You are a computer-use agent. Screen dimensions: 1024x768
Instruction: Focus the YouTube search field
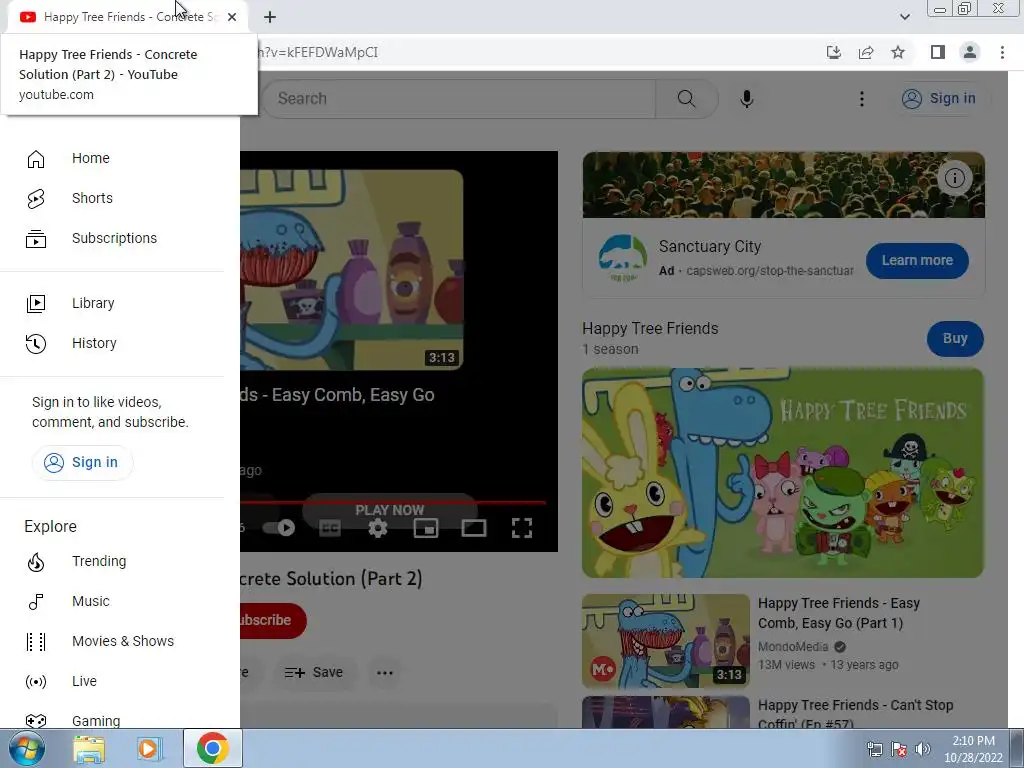tap(459, 99)
